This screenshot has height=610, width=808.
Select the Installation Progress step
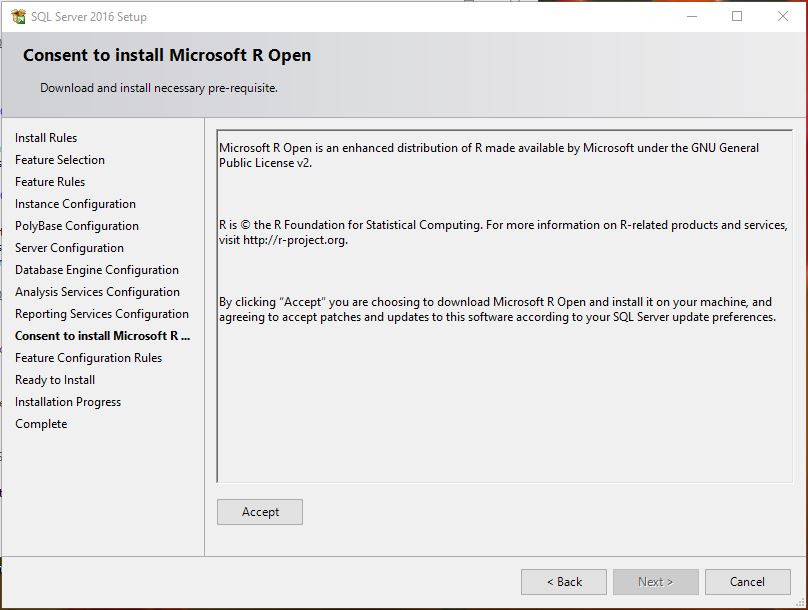tap(67, 401)
